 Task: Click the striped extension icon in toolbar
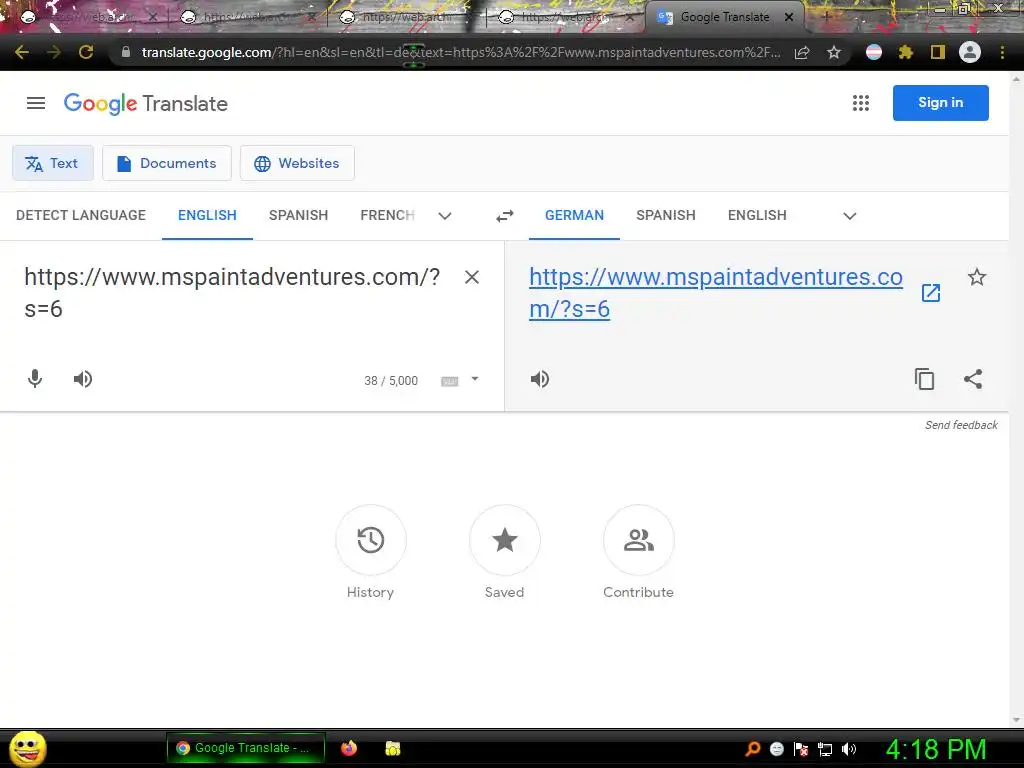[x=874, y=52]
